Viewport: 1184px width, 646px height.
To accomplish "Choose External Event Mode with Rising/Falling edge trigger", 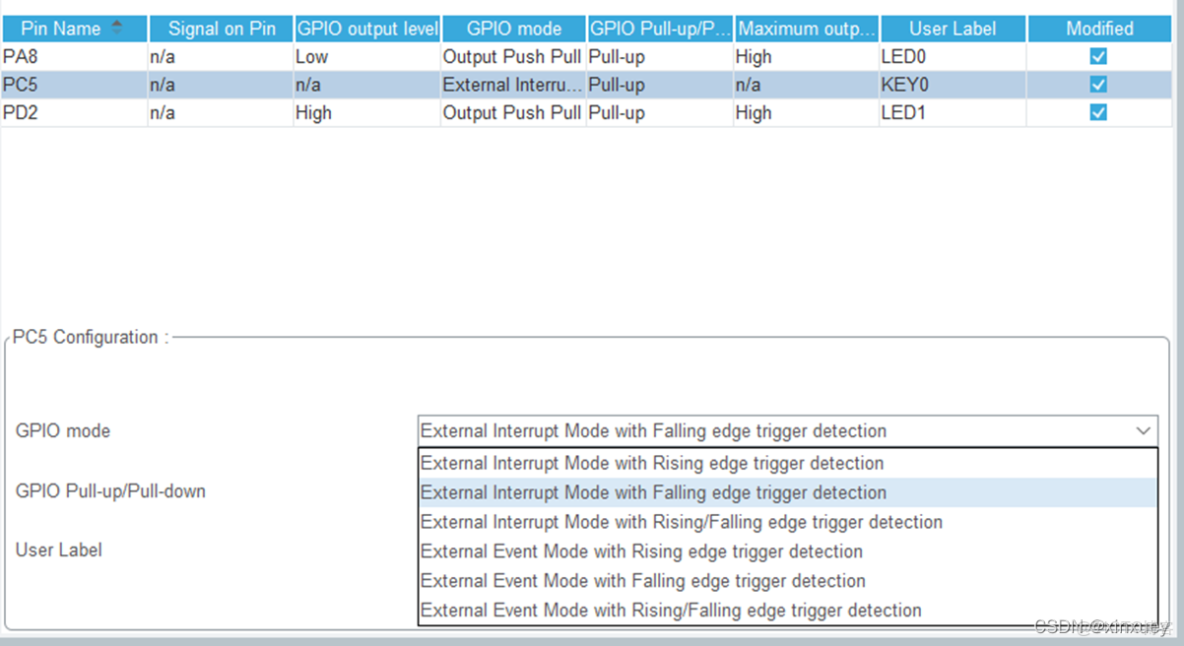I will click(x=788, y=611).
